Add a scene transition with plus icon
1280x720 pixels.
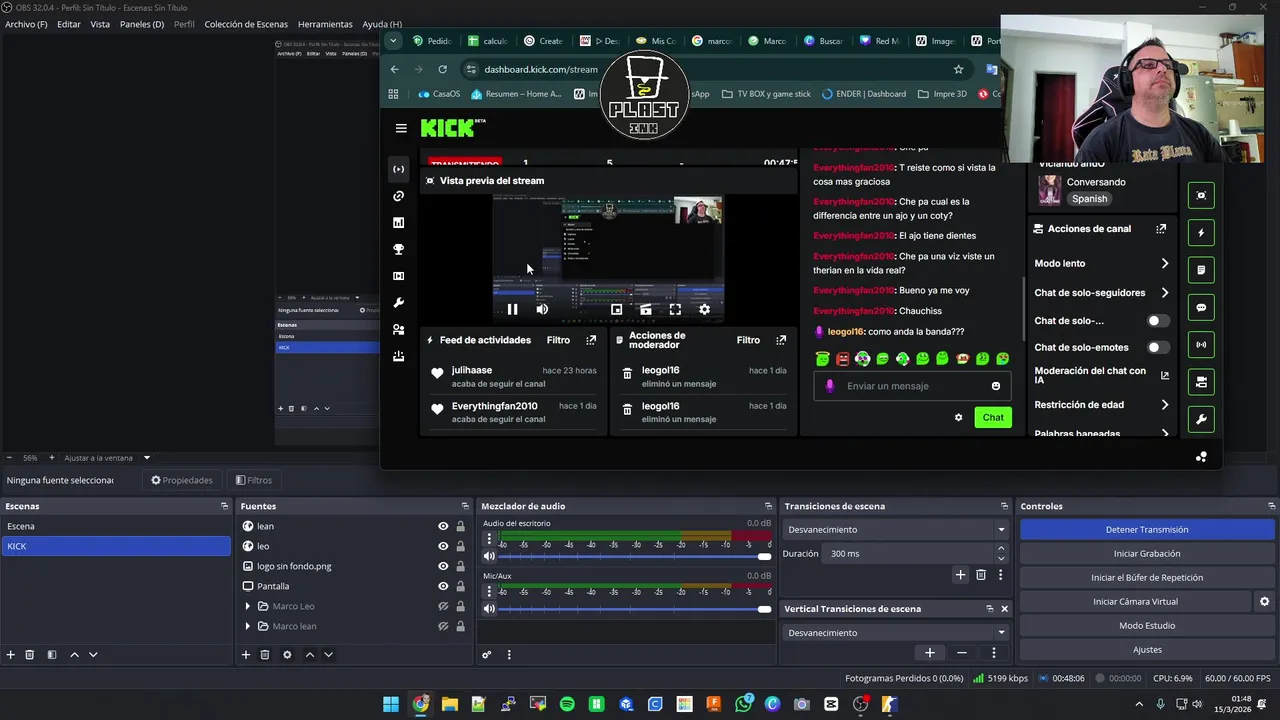tap(960, 575)
